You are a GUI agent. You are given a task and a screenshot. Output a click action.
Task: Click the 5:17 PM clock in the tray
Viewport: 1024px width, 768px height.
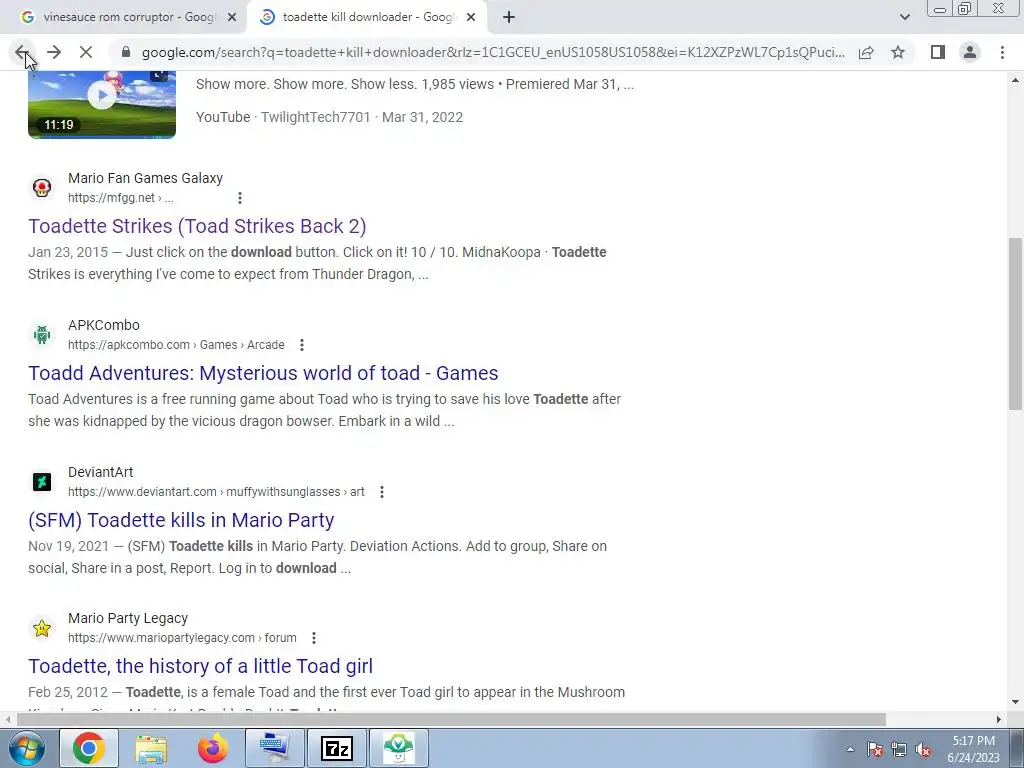coord(973,741)
